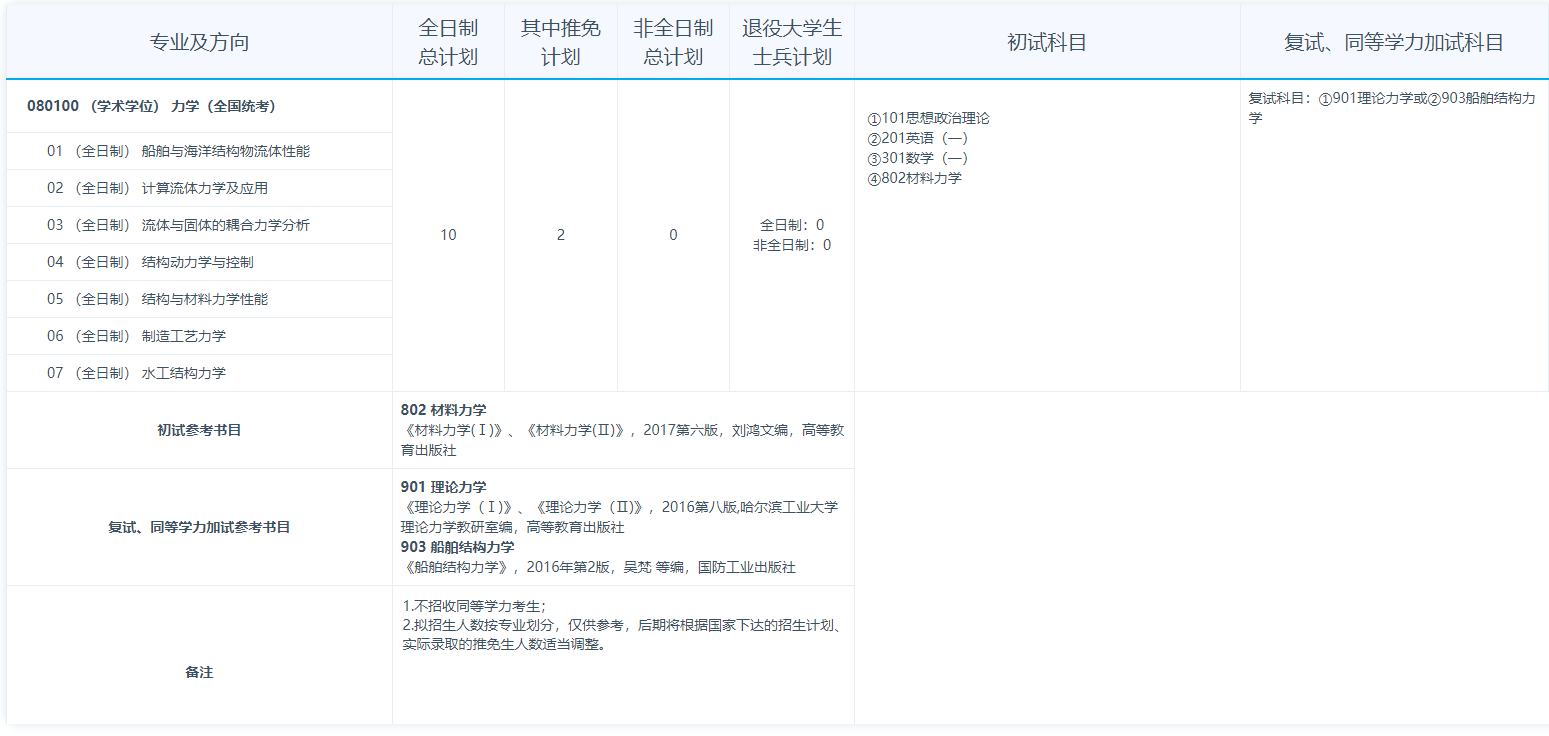Click the 非全日制总计划 column header
The image size is (1549, 736).
pos(673,42)
